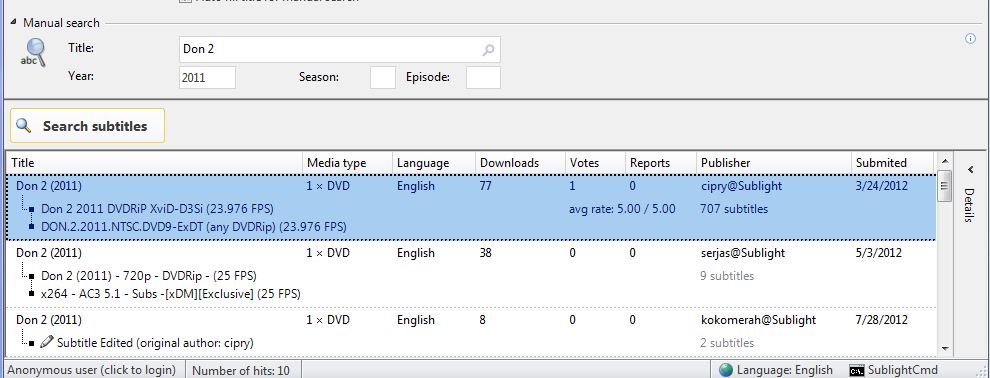
Task: Sort by the Submited column header
Action: (x=893, y=163)
